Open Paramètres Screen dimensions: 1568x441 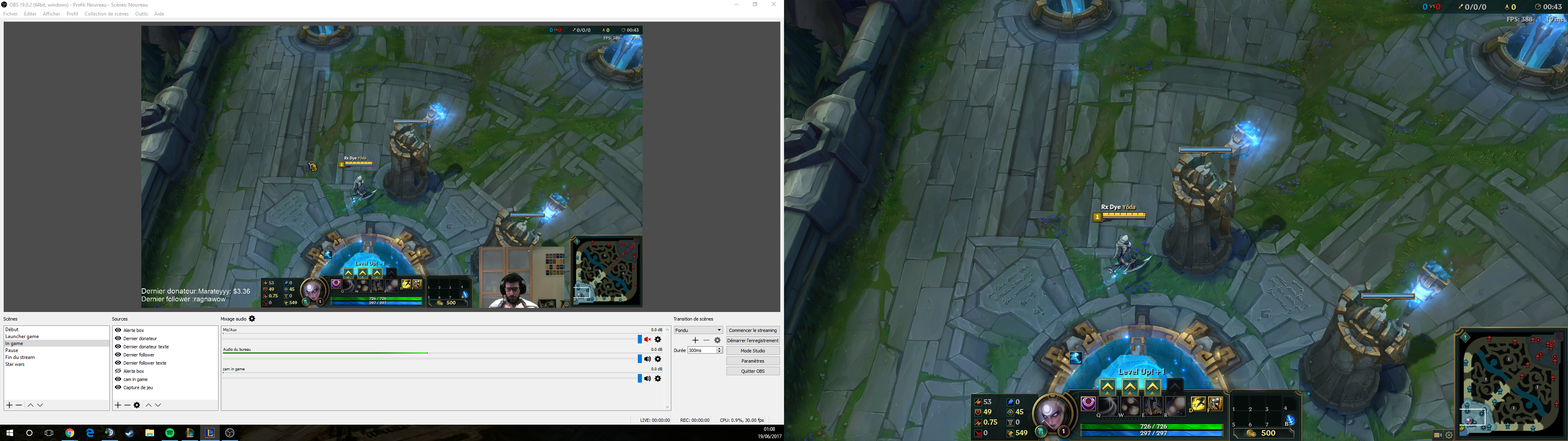pyautogui.click(x=753, y=361)
